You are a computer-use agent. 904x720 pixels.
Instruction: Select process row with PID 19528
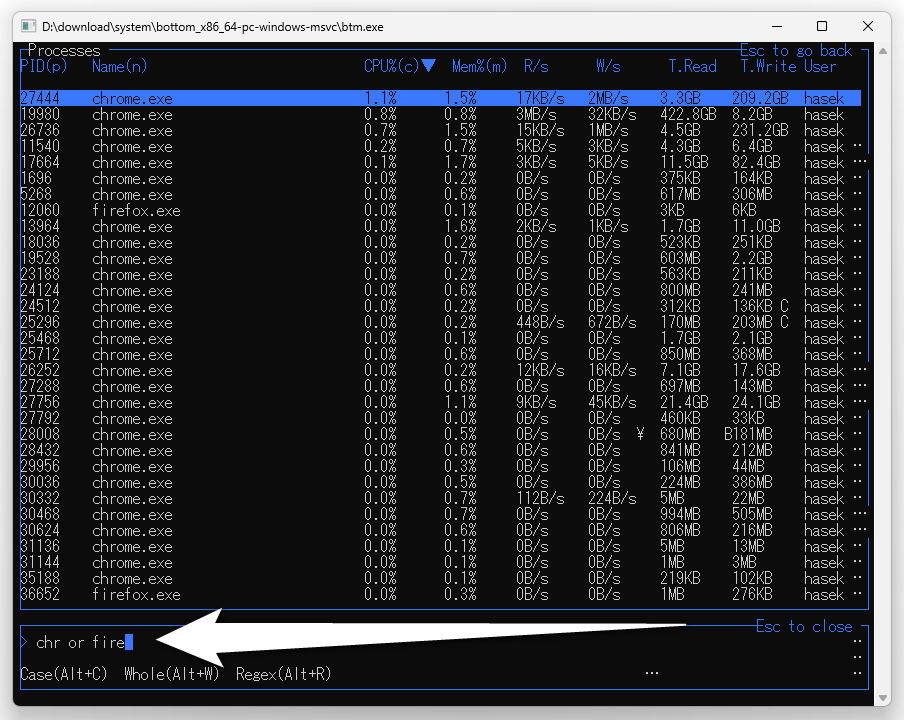pos(440,258)
